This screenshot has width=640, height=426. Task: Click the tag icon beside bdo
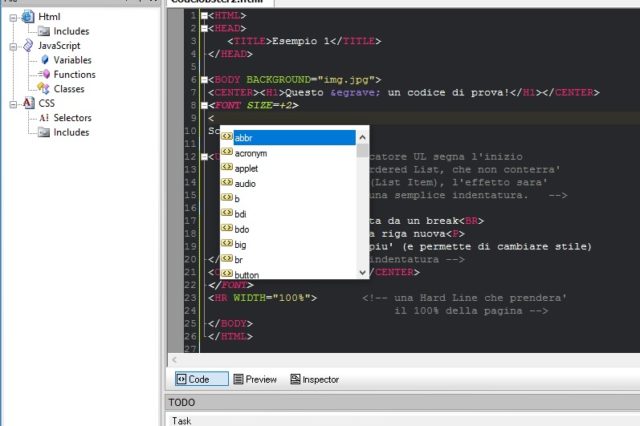[227, 228]
